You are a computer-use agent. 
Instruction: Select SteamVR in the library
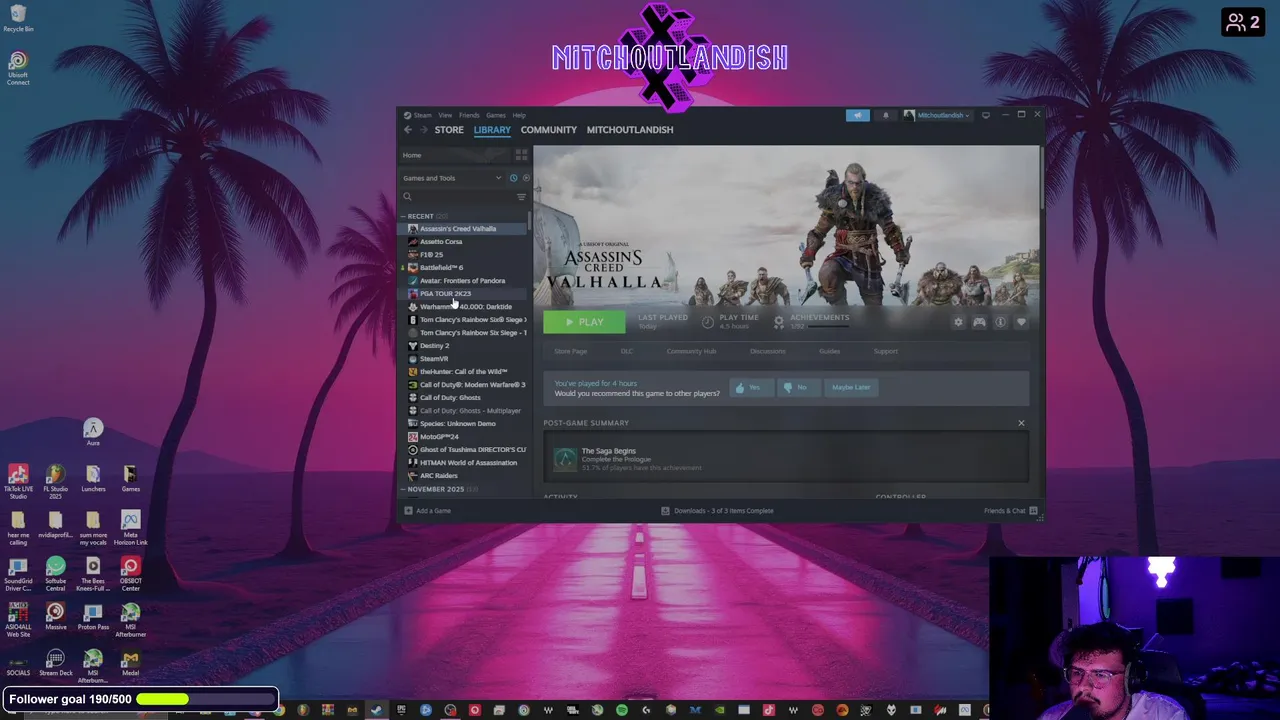click(x=434, y=359)
